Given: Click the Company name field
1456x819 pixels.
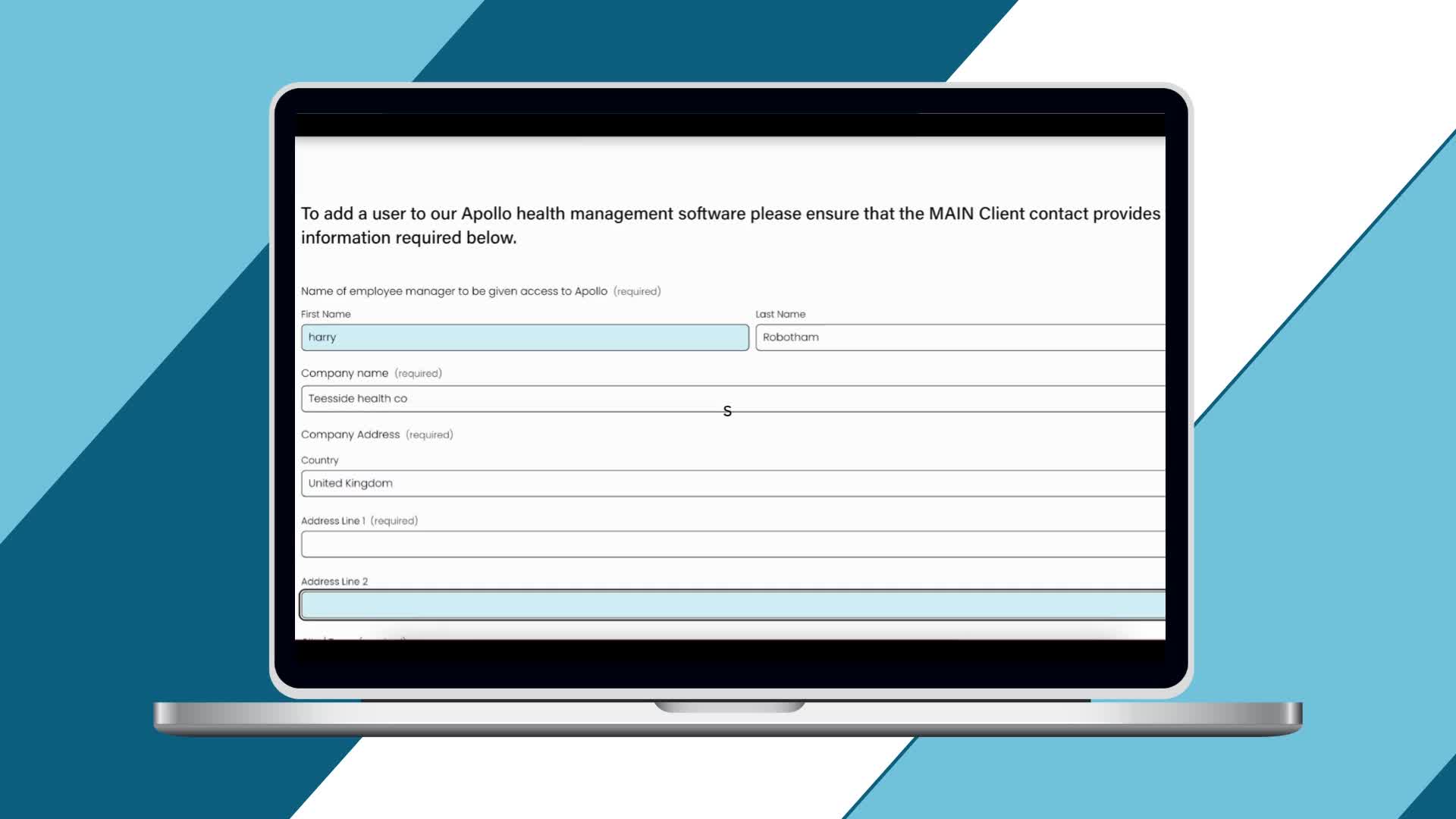Looking at the screenshot, I should tap(733, 399).
